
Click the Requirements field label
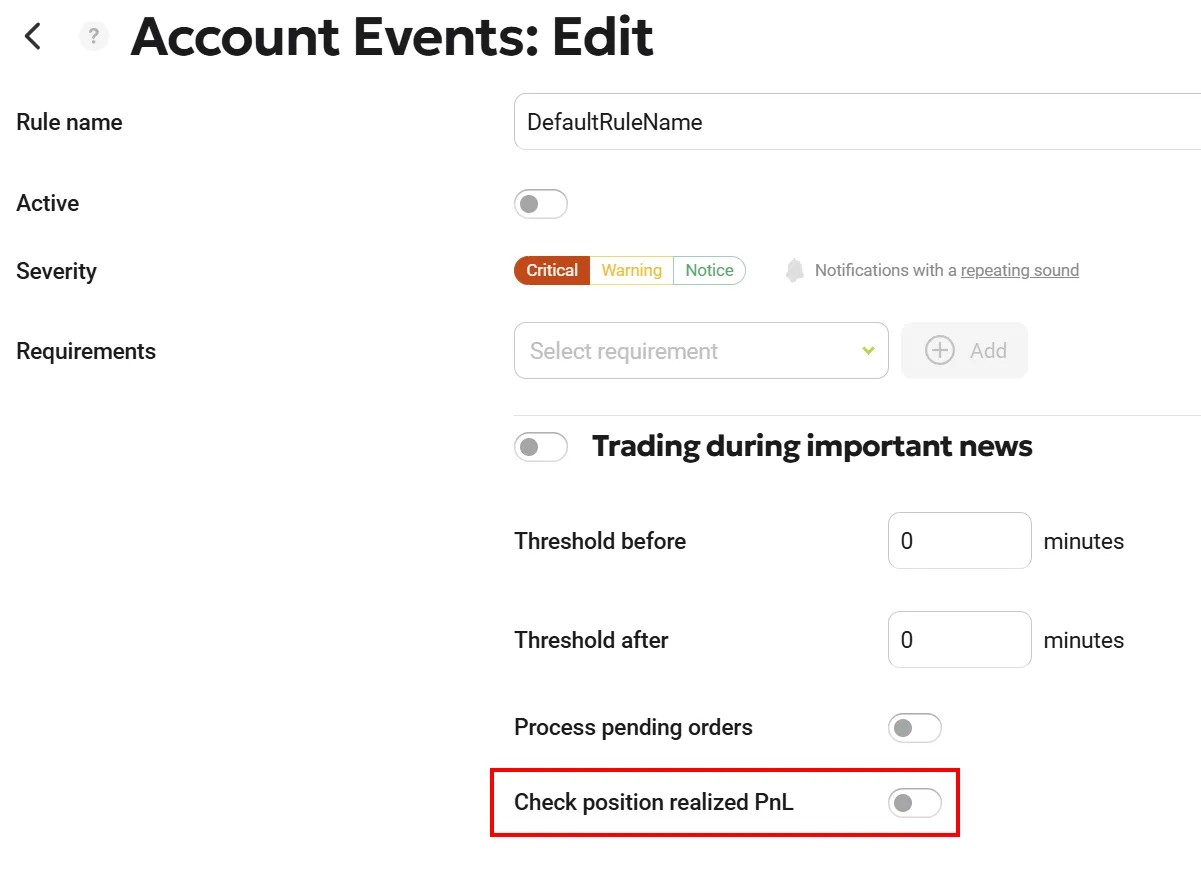[x=86, y=351]
